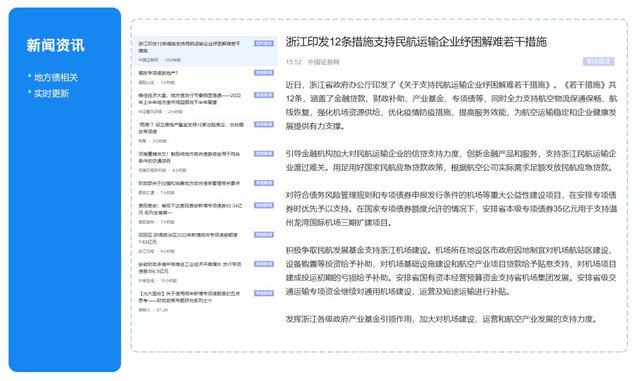Click the 新闻资讯 heading in the blue sidebar
This screenshot has height=381, width=640.
point(56,45)
